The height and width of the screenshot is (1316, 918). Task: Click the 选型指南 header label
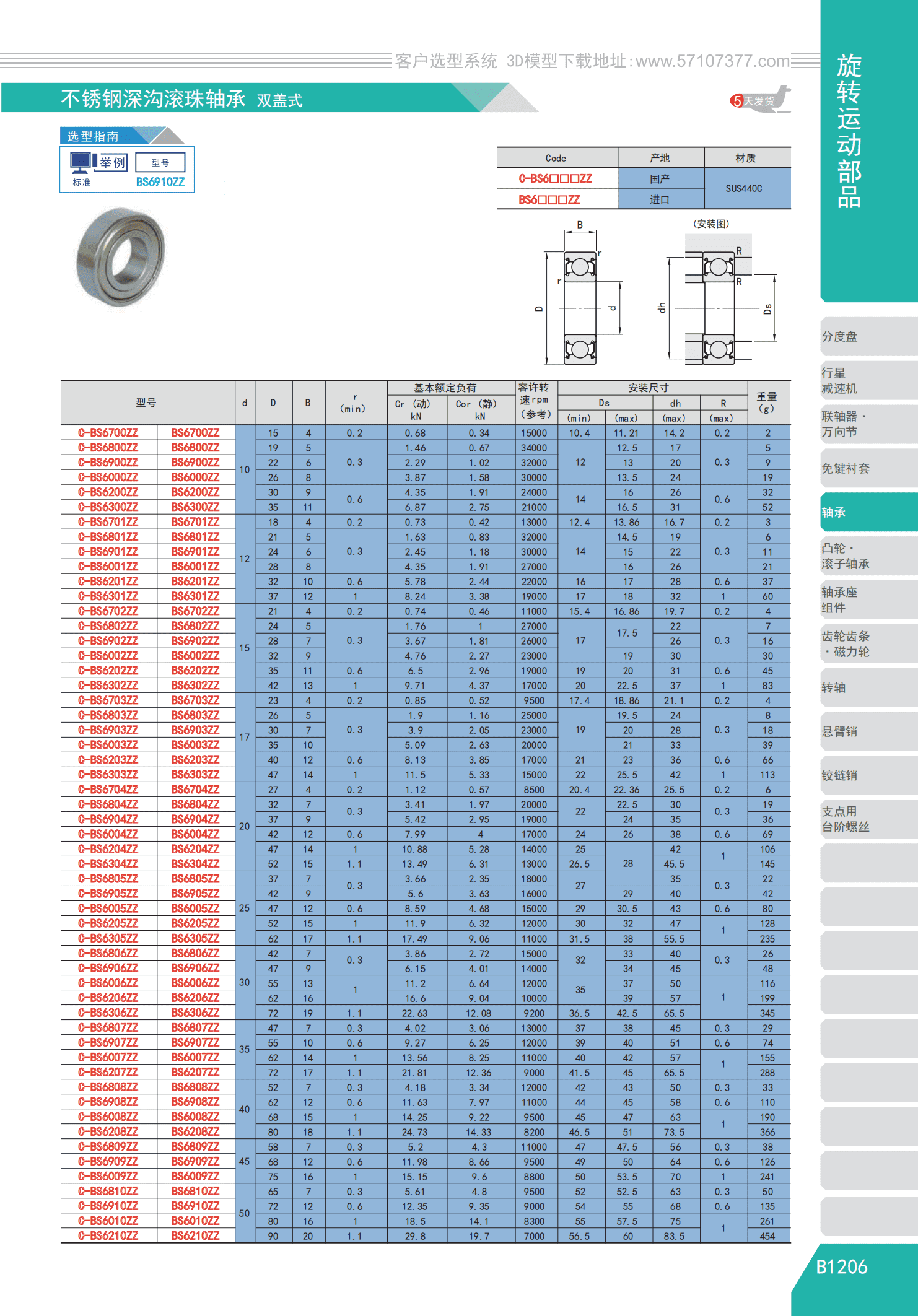[x=93, y=136]
